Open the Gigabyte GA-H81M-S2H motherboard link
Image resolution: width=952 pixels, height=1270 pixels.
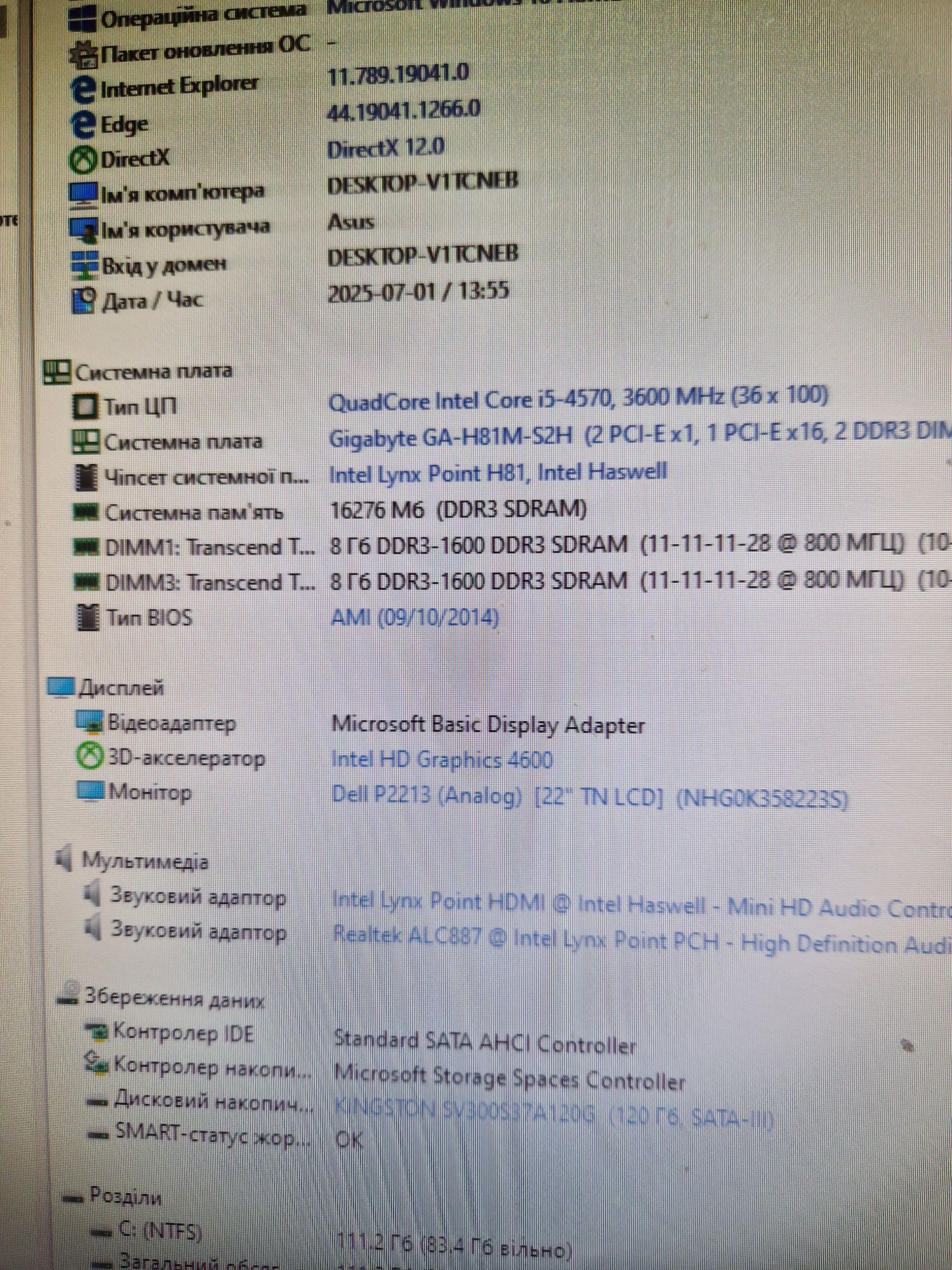pos(640,436)
